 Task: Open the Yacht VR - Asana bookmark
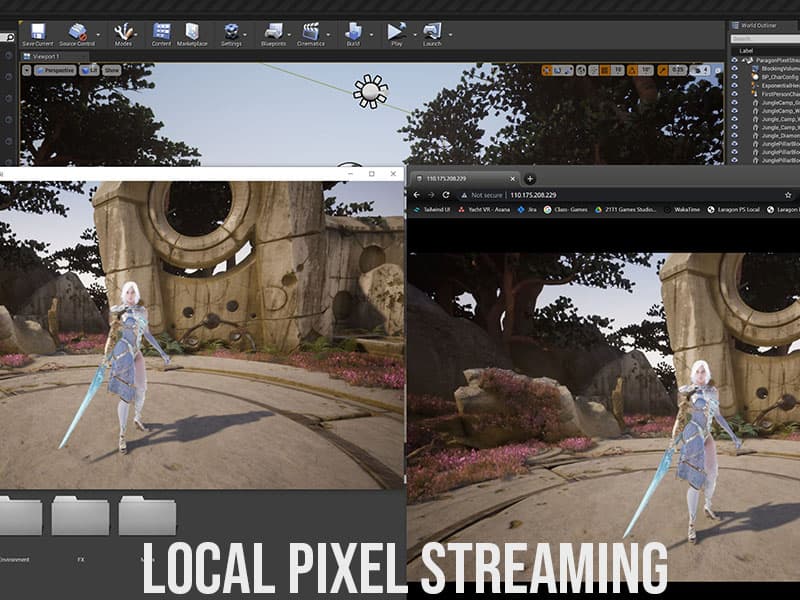click(484, 210)
